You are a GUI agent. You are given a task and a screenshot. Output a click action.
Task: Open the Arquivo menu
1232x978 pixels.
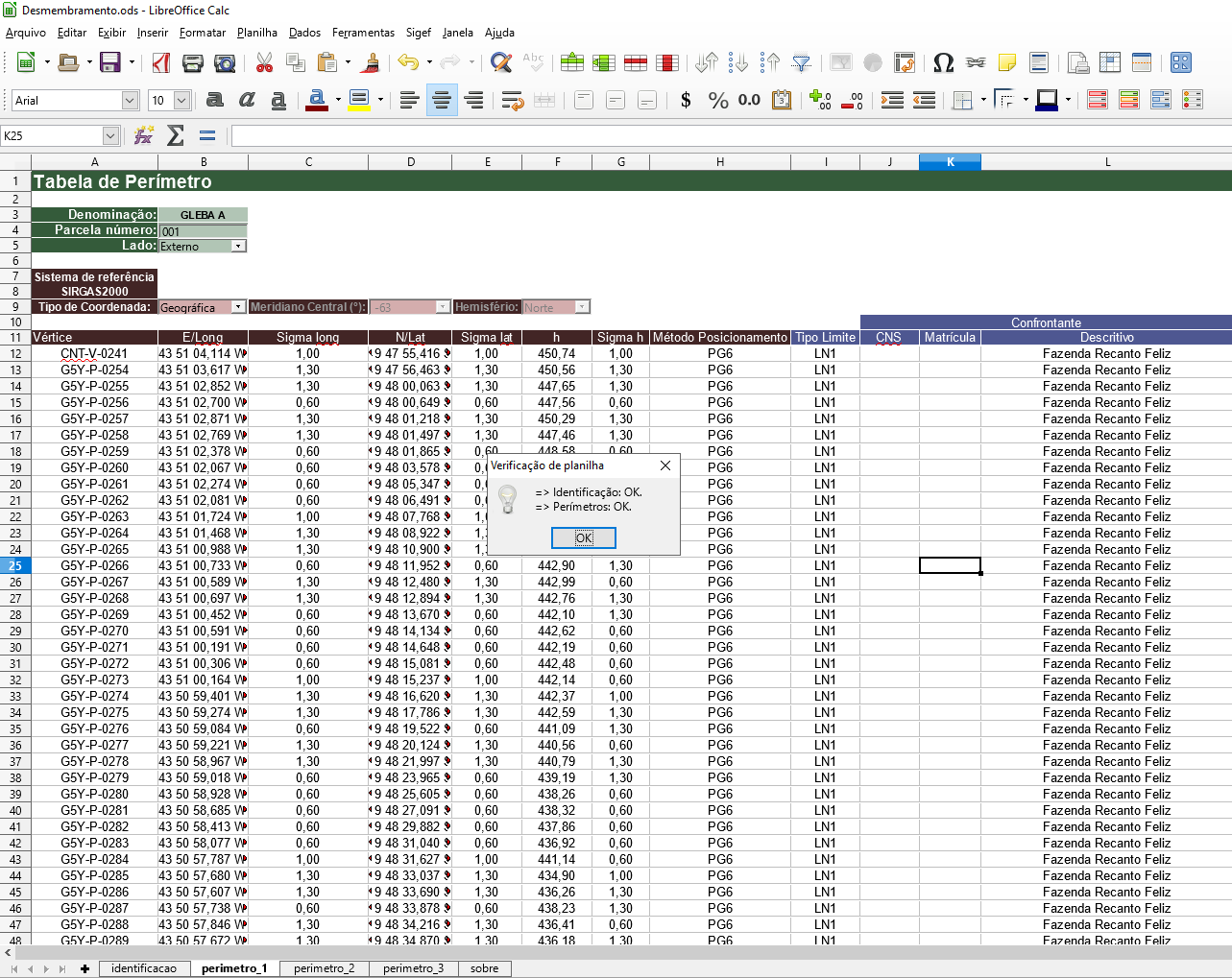(x=26, y=33)
